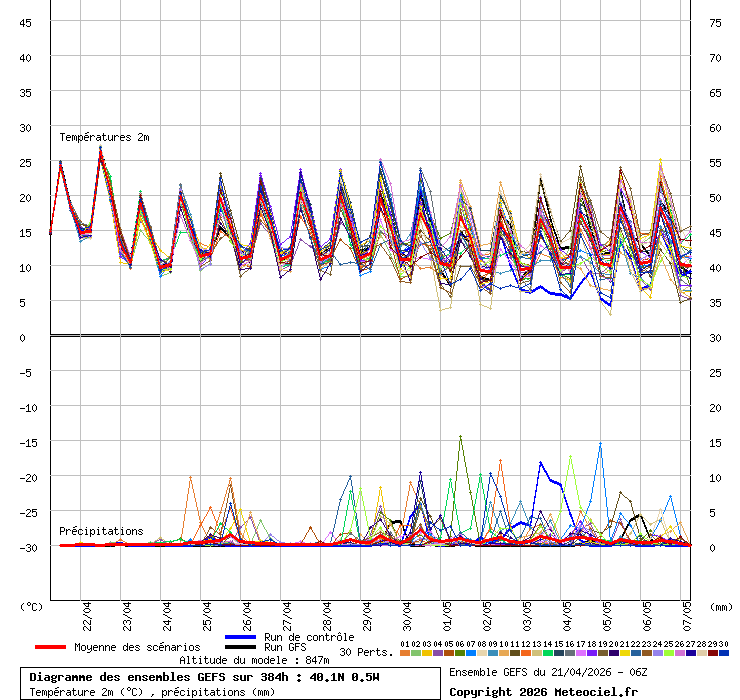Click the 'Ensemble GEFS du 21/04/2026 - 06Z' text
The image size is (740, 700).
tap(549, 672)
